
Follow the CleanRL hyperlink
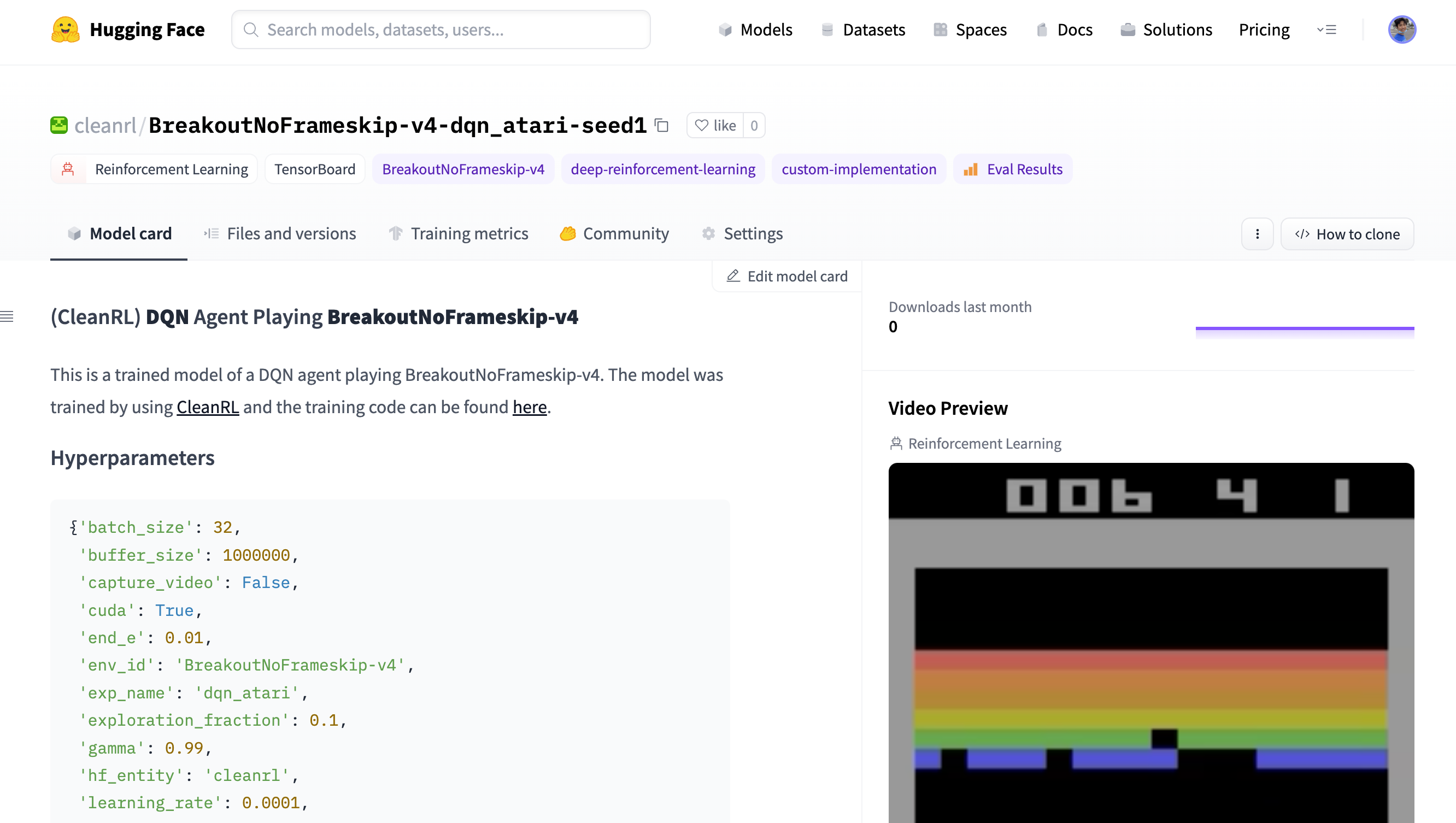tap(208, 407)
